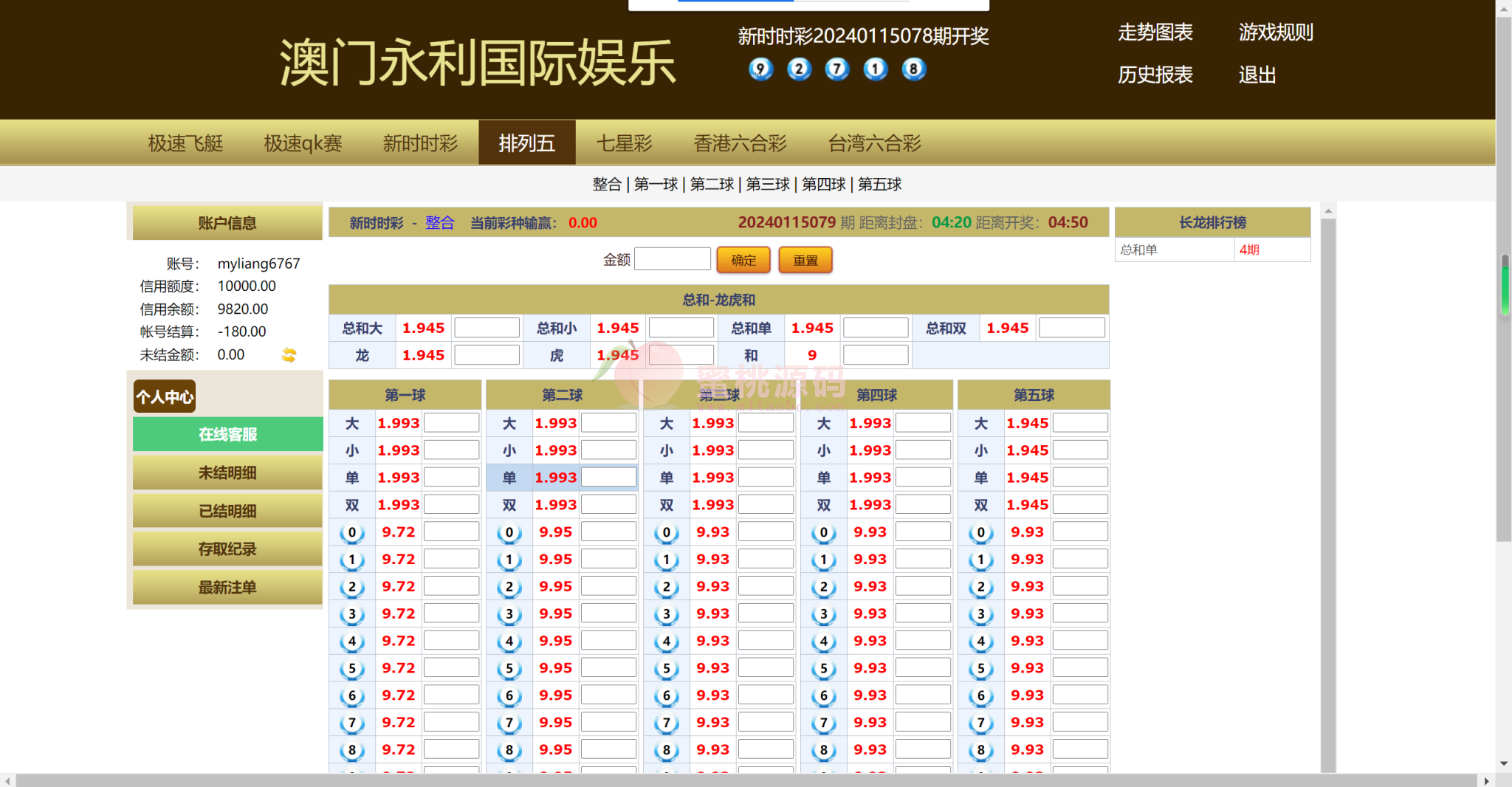This screenshot has height=787, width=1512.
Task: Switch to the 七星彩 game tab
Action: 624,143
